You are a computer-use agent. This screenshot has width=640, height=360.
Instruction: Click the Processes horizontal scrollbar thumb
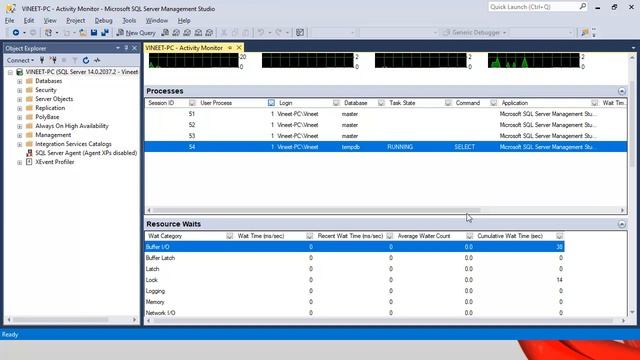pos(316,210)
